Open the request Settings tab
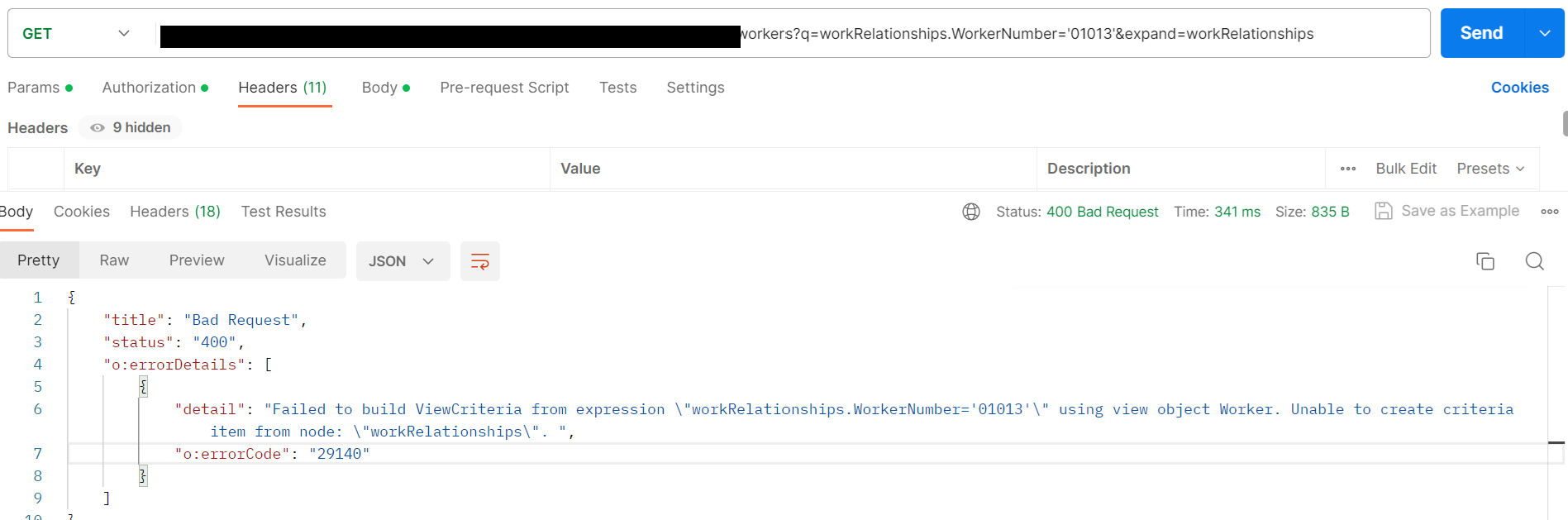 point(695,88)
